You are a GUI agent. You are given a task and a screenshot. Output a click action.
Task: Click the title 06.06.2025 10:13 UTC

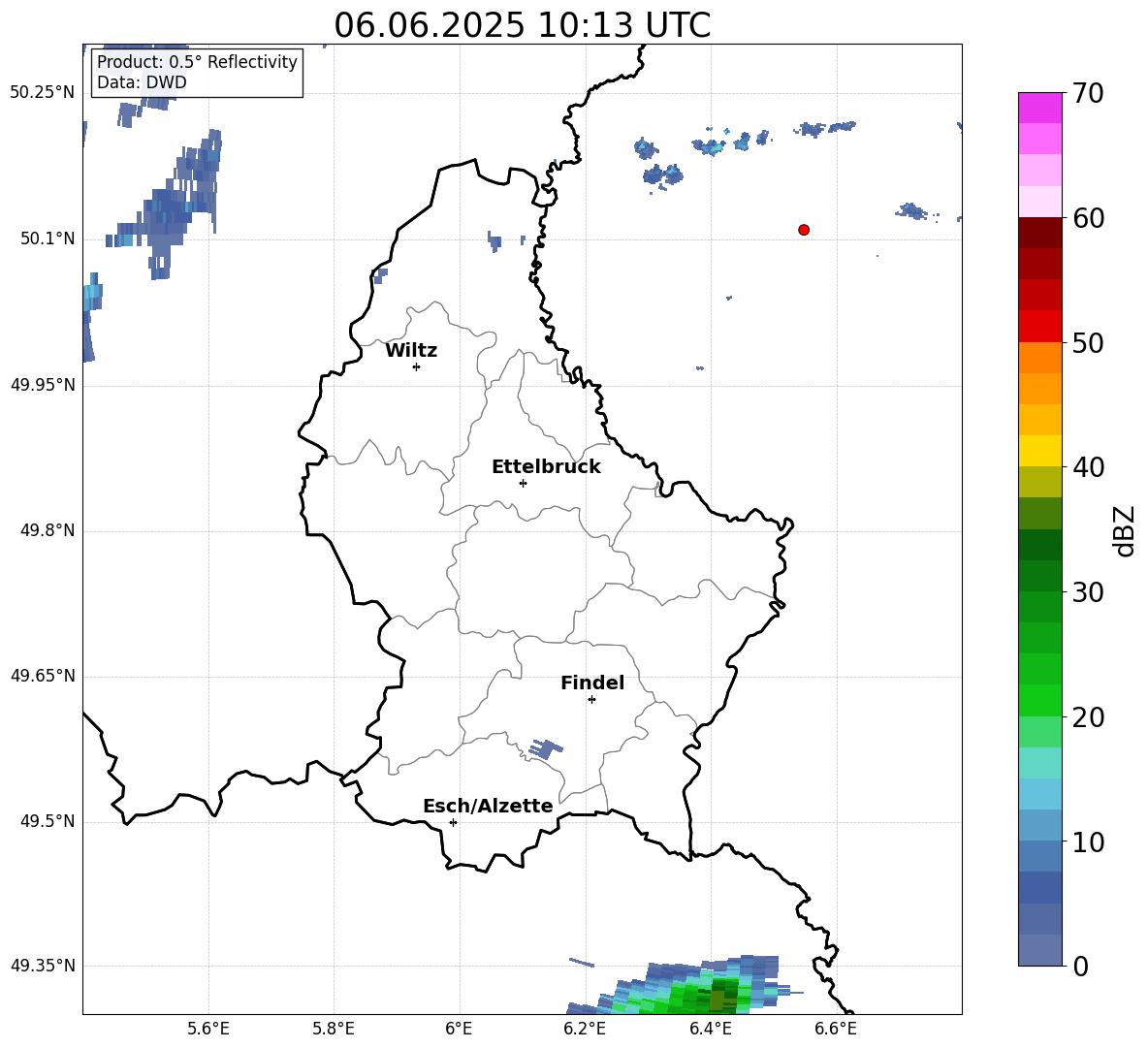(x=522, y=25)
